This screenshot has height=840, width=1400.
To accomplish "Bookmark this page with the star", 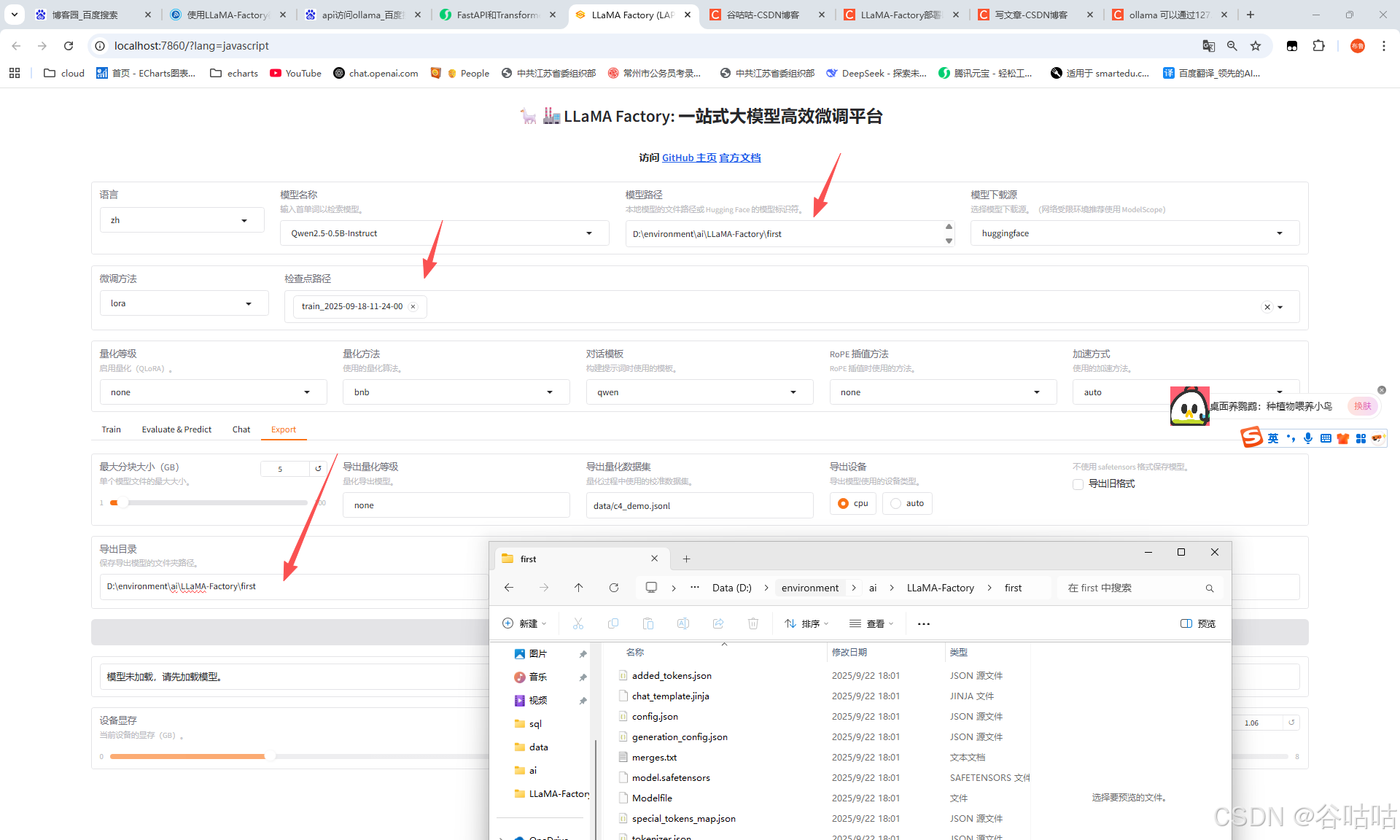I will 1256,46.
